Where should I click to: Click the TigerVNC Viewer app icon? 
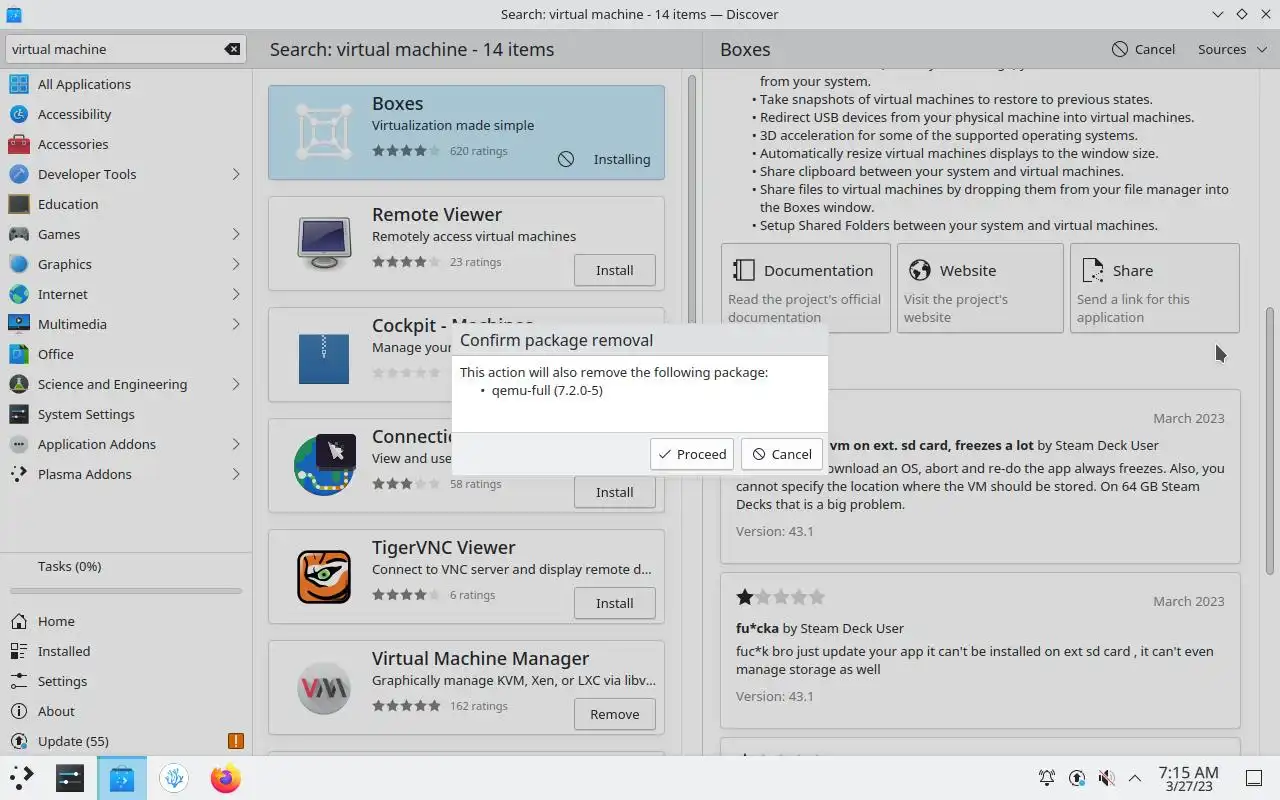coord(324,576)
